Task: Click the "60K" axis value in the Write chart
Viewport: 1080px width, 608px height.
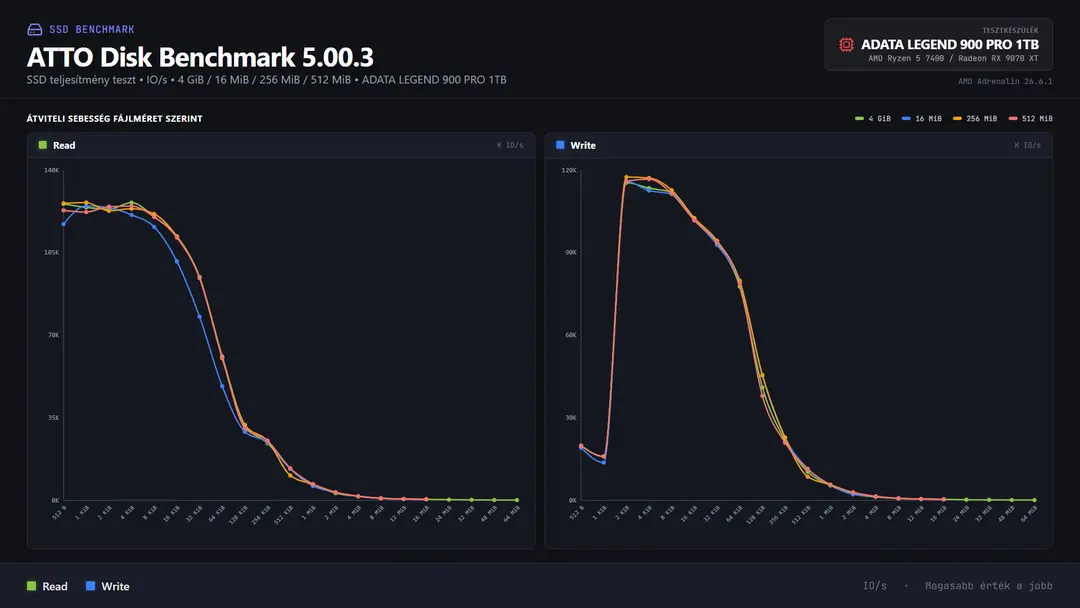Action: (571, 335)
